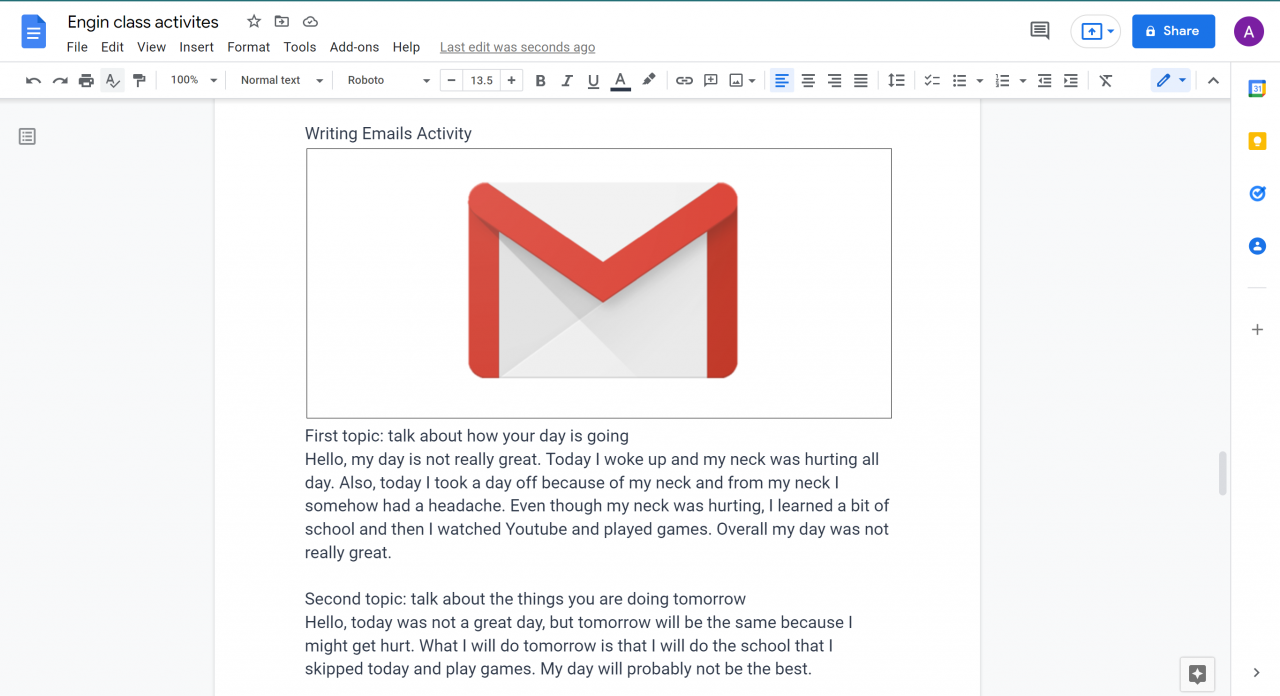
Task: Click the Move to folder icon
Action: [x=282, y=22]
